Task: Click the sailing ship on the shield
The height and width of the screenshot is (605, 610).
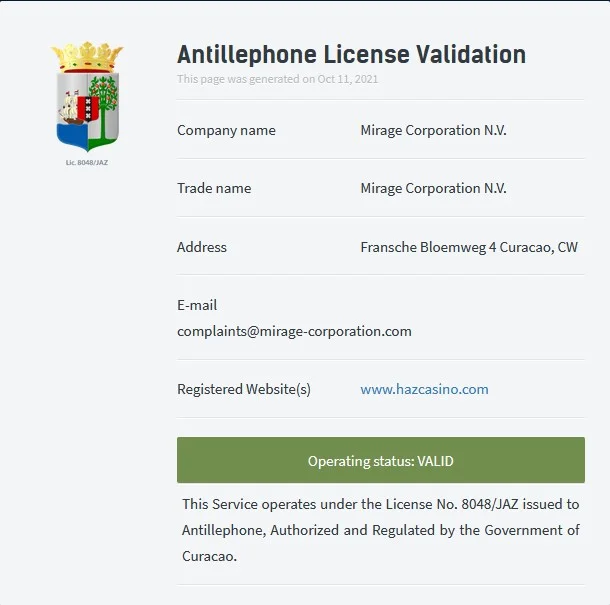Action: pyautogui.click(x=68, y=109)
